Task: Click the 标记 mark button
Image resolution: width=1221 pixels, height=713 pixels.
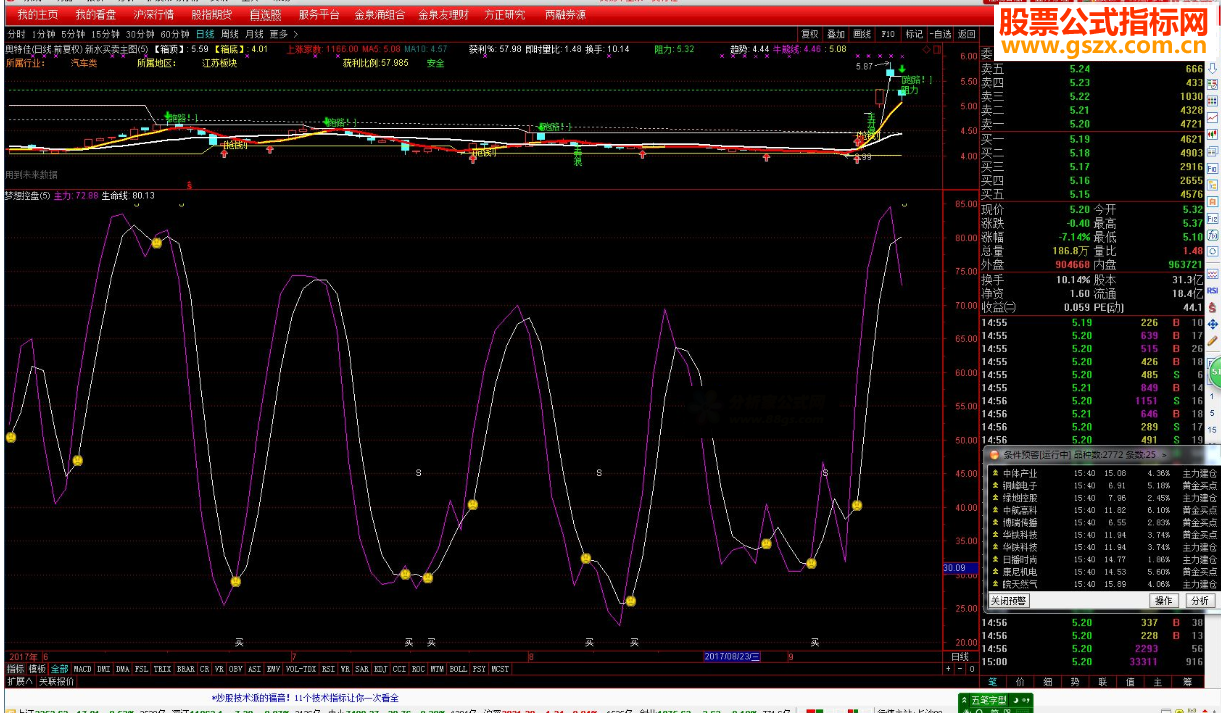Action: pyautogui.click(x=914, y=34)
